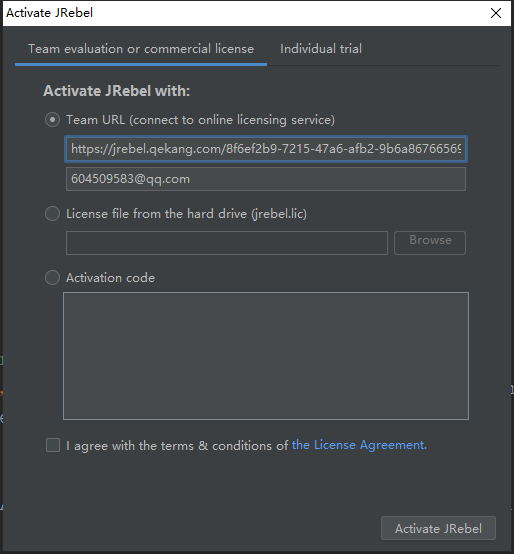Close the Activate JRebel dialog
The width and height of the screenshot is (514, 554).
tap(496, 13)
